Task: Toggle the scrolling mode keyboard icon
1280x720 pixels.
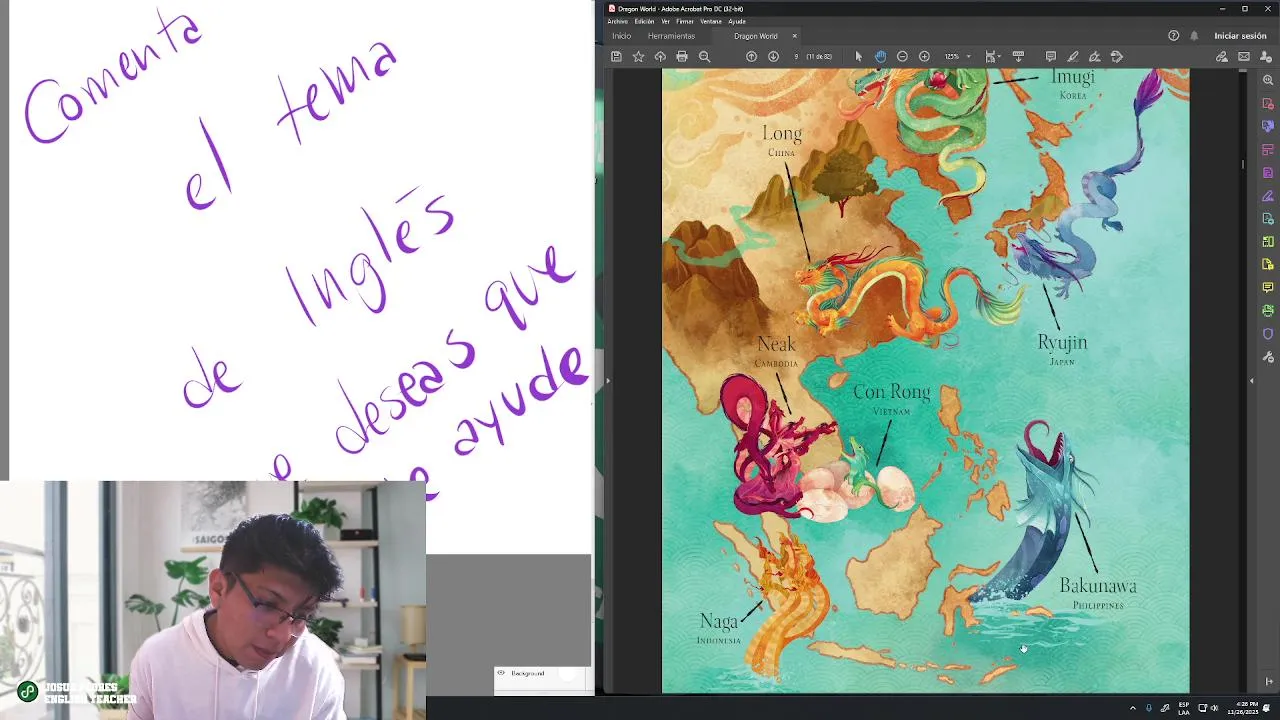Action: 1018,57
